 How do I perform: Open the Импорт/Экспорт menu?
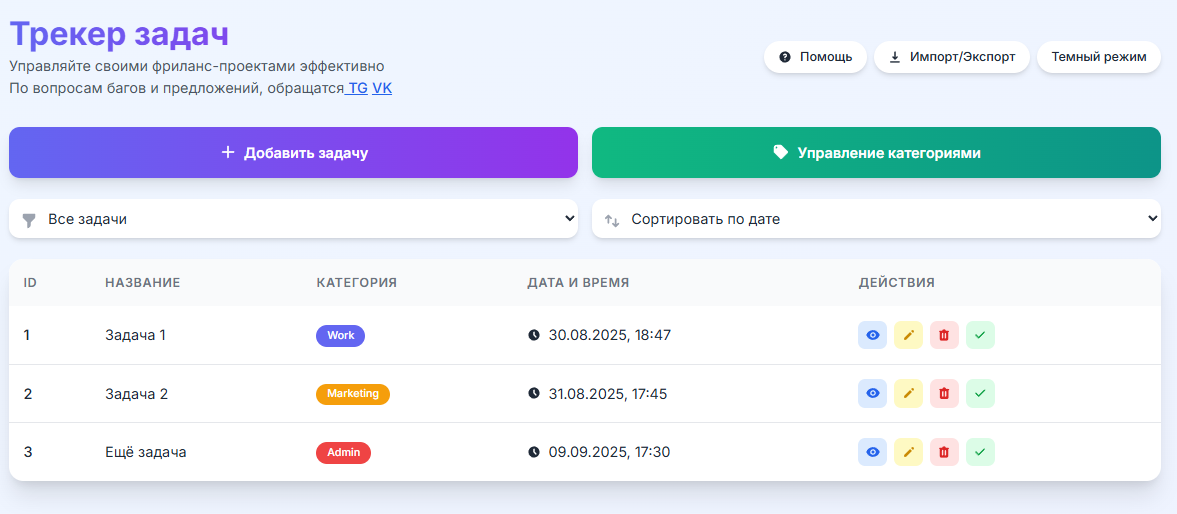pyautogui.click(x=952, y=57)
